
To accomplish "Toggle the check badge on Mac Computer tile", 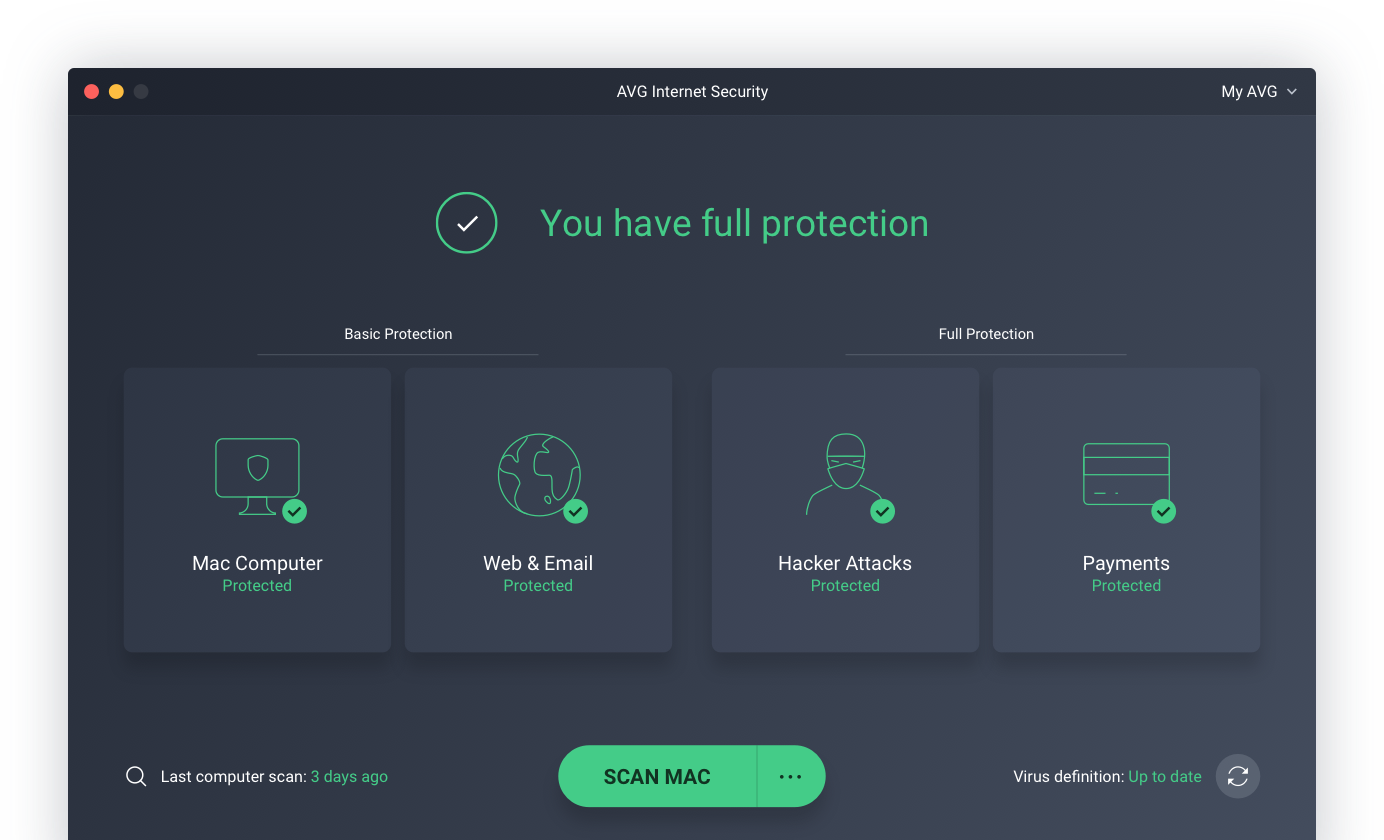I will [294, 511].
